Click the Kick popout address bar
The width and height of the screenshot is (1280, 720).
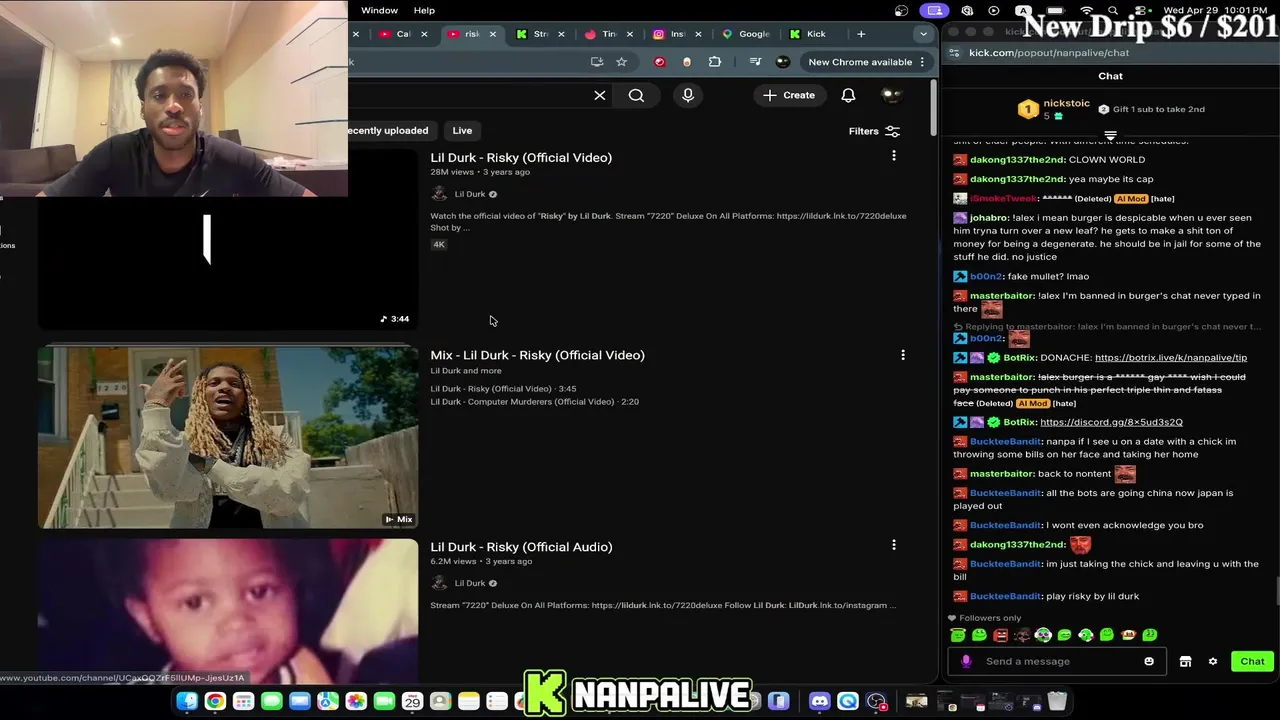[1110, 53]
